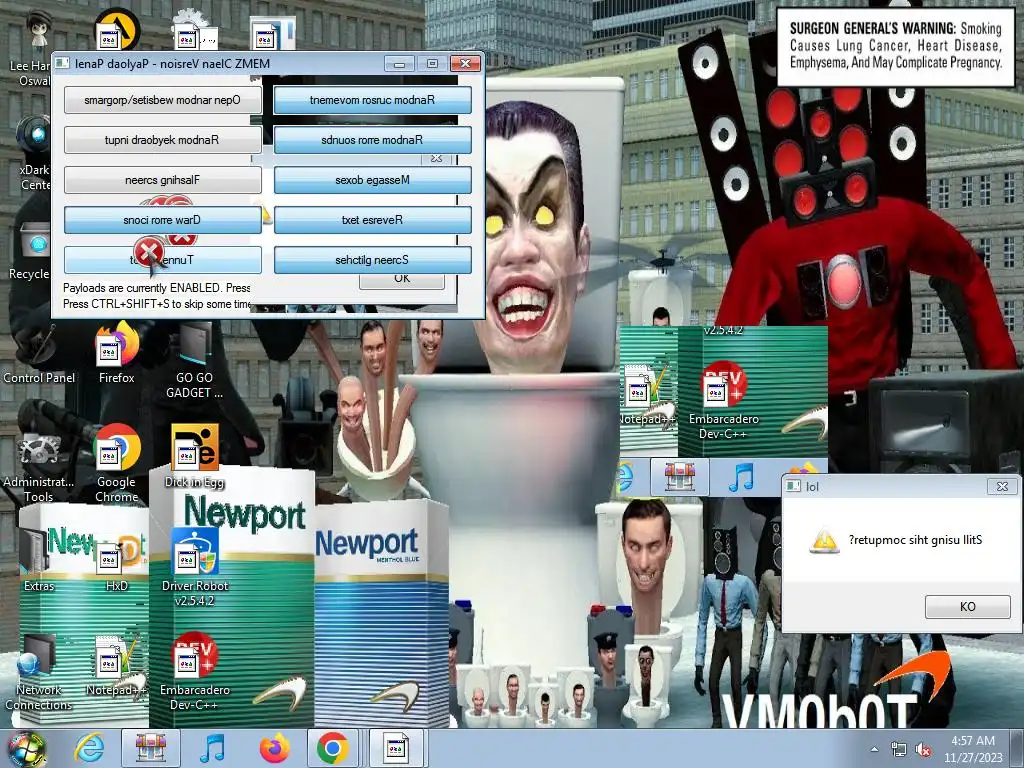The image size is (1024, 768).
Task: Open the clock showing 4:57 AM
Action: (x=973, y=749)
